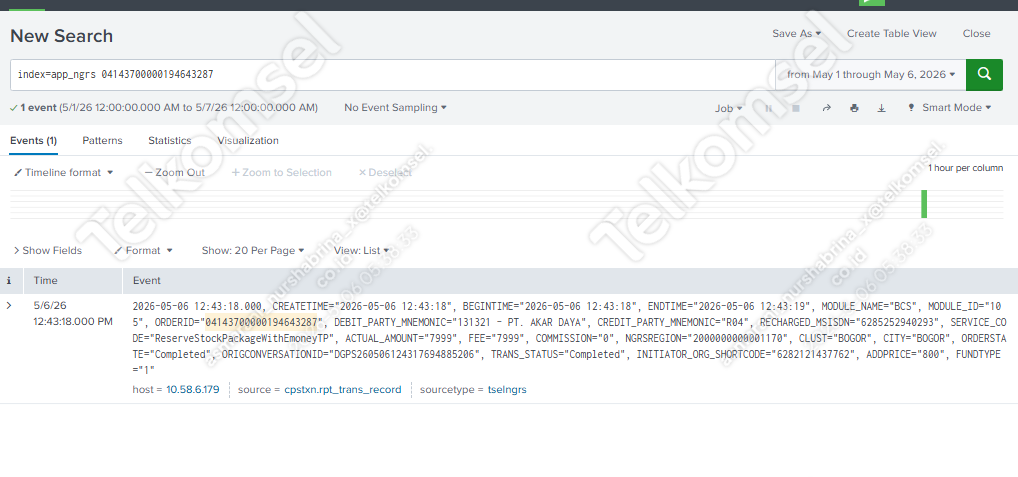This screenshot has height=477, width=1018.
Task: Switch to the Patterns tab
Action: tap(102, 141)
